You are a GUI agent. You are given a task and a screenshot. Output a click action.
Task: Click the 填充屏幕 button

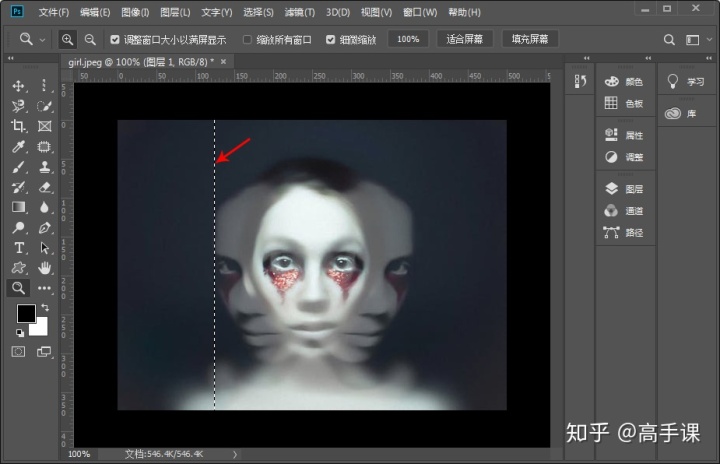530,40
